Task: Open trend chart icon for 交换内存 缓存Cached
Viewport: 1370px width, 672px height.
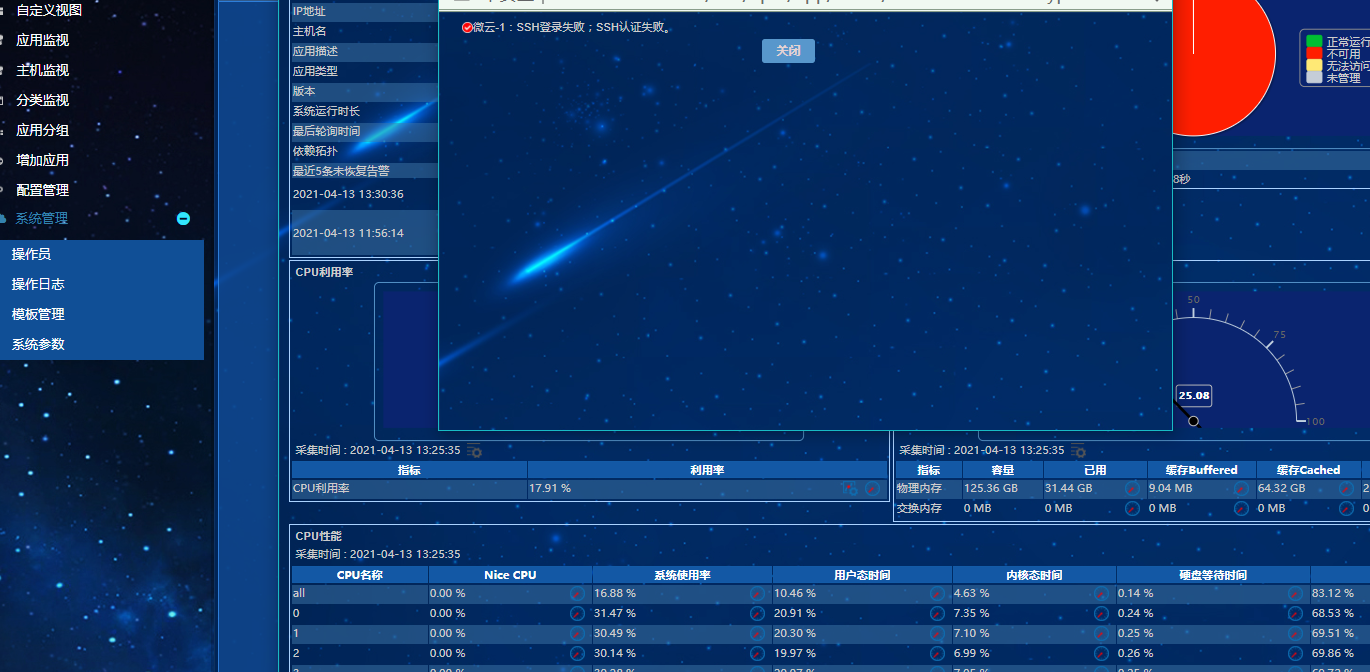Action: (1347, 508)
